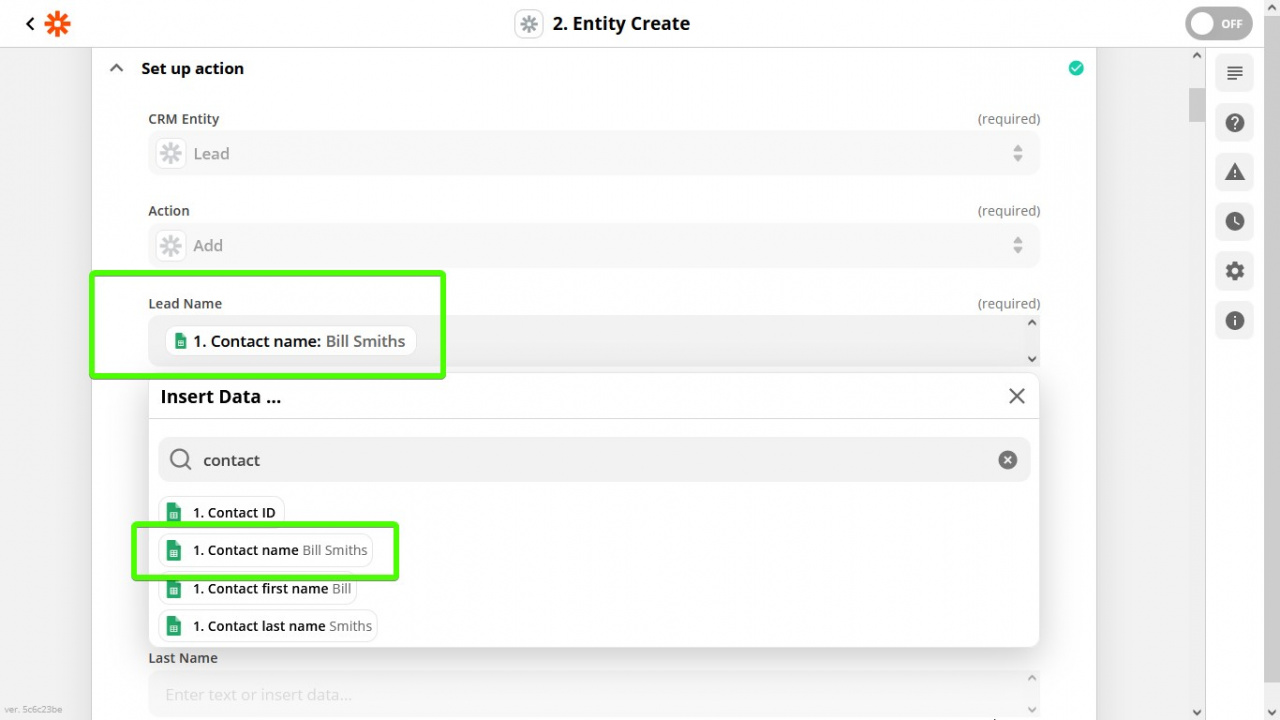Viewport: 1280px width, 720px height.
Task: Open the info icon in sidebar
Action: [1235, 321]
